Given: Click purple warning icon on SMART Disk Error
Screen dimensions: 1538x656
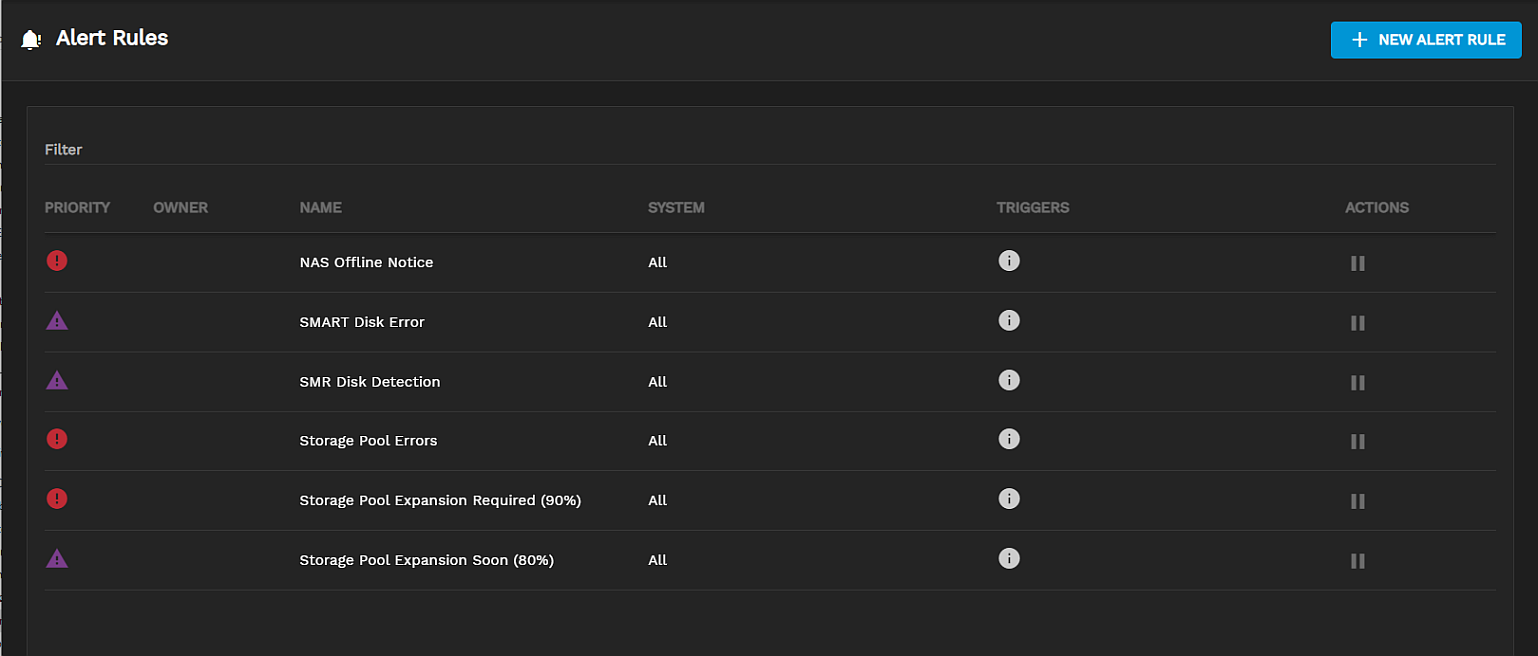Looking at the screenshot, I should (57, 321).
